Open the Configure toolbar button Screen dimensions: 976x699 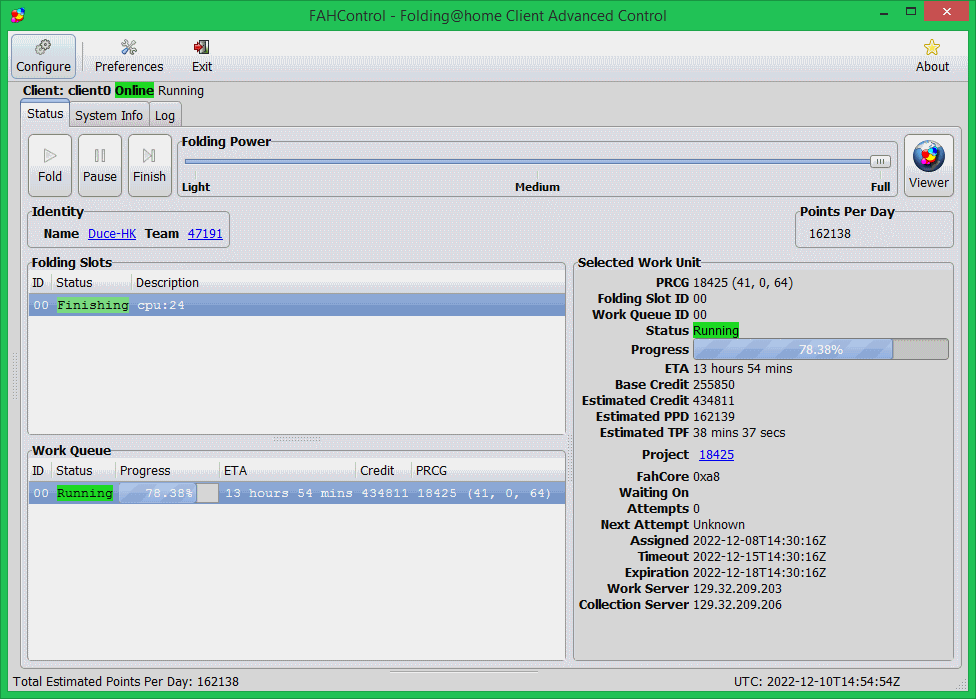[x=43, y=56]
